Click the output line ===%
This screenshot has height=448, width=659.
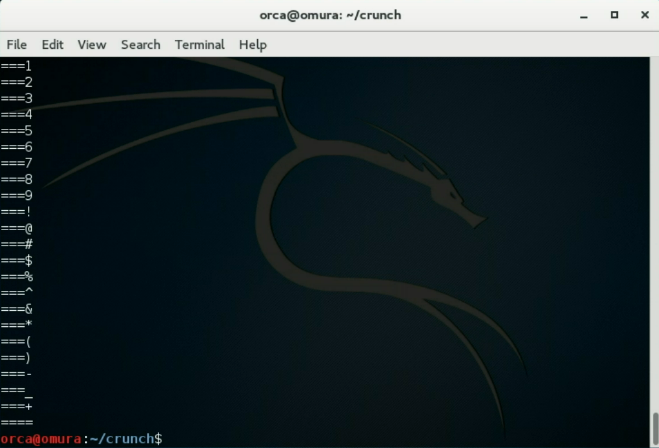(x=16, y=277)
